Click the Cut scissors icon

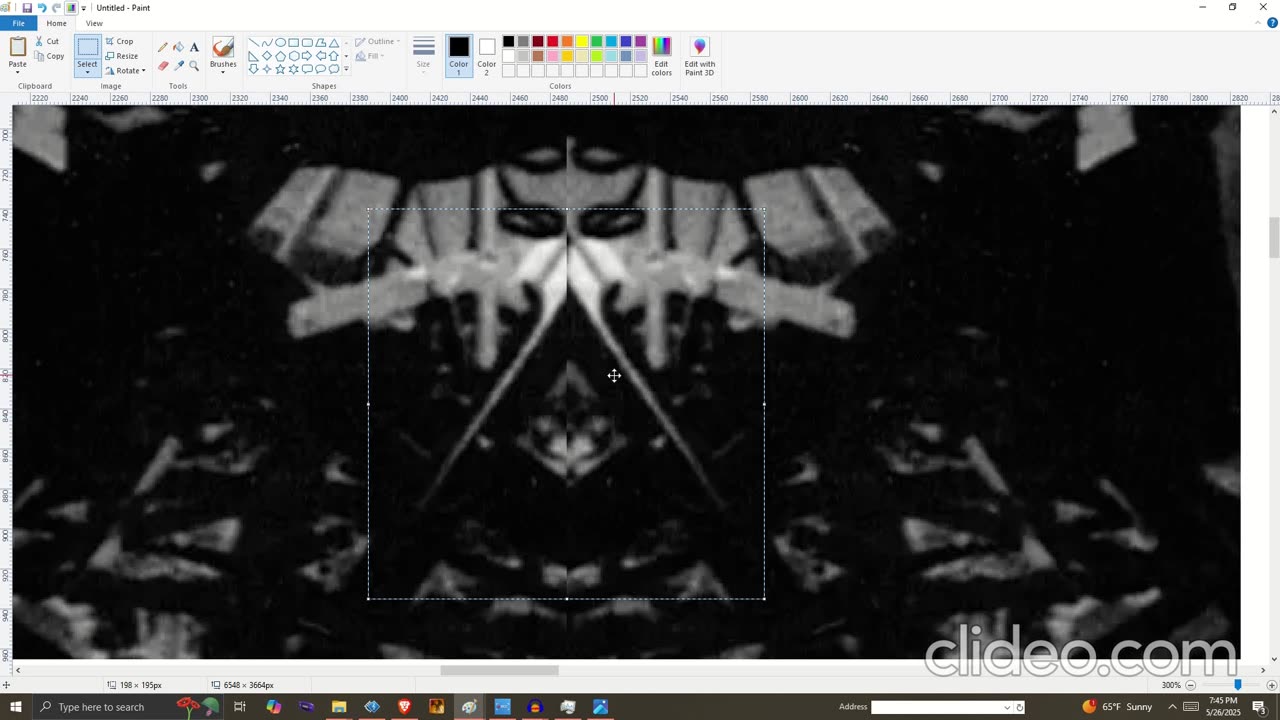click(x=39, y=41)
